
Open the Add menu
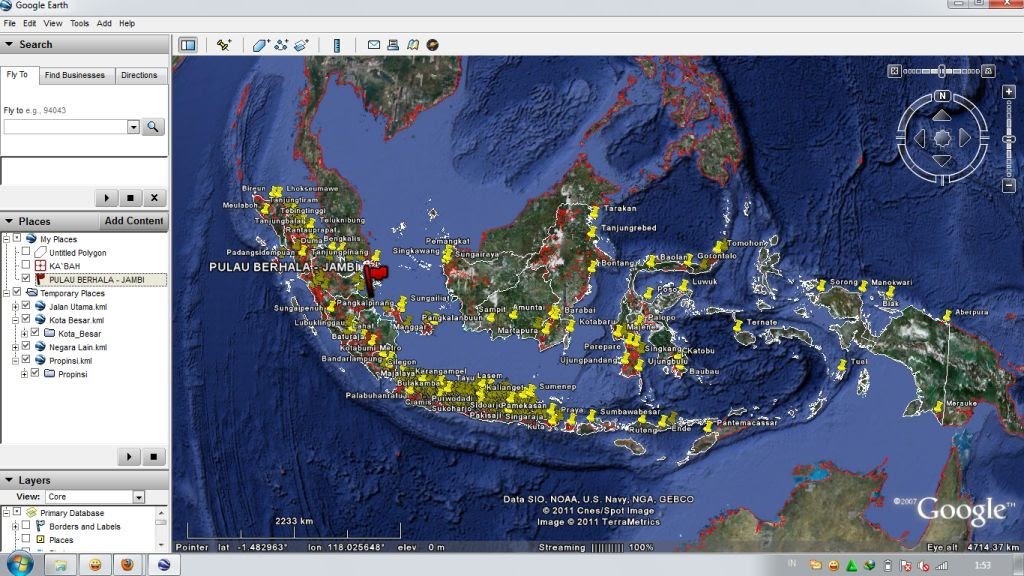click(104, 24)
